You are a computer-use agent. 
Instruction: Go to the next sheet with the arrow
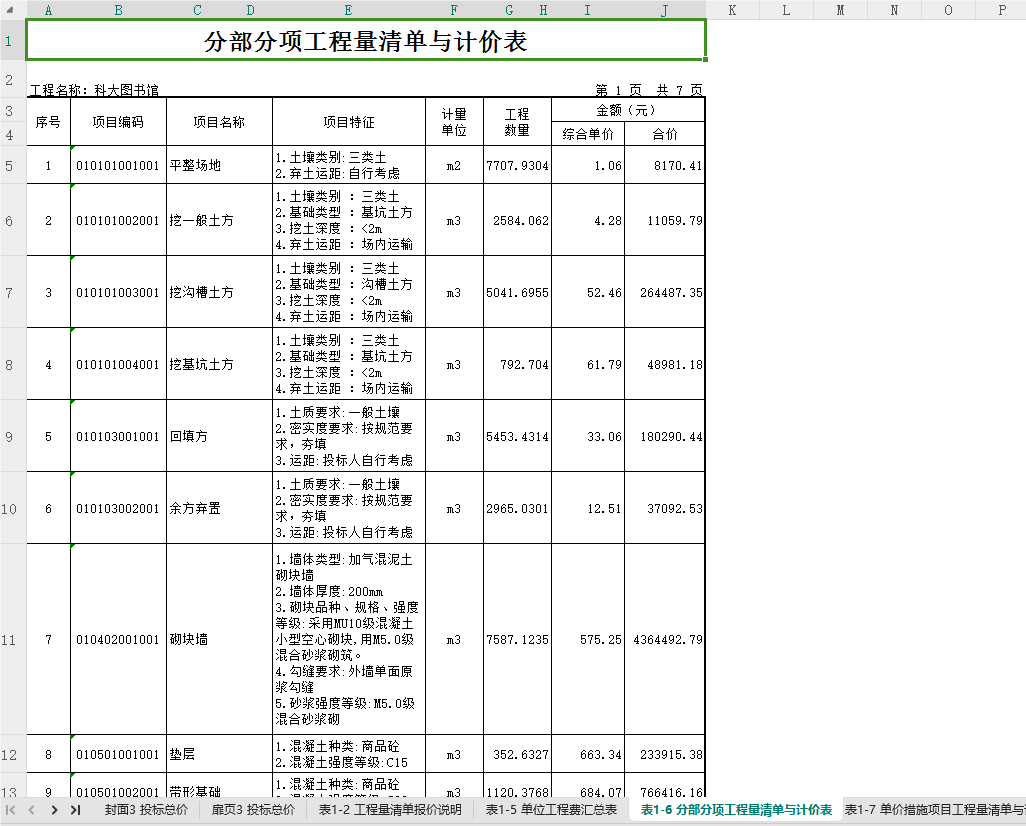point(54,810)
